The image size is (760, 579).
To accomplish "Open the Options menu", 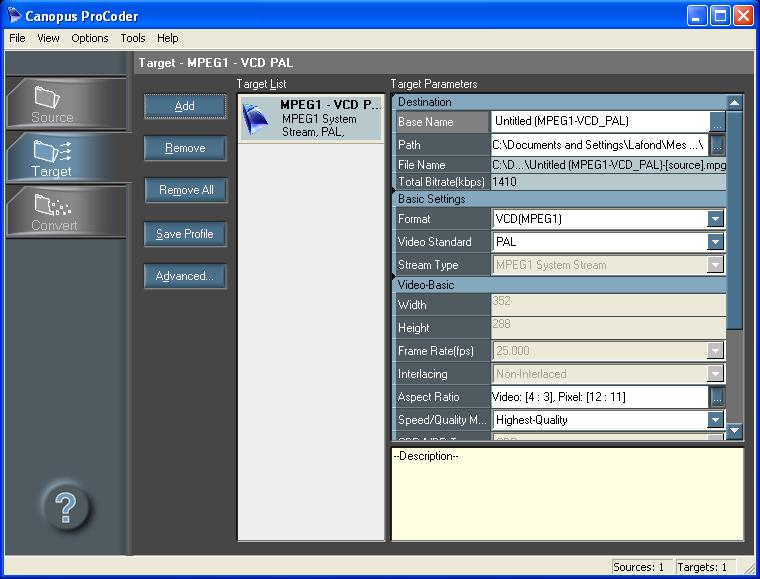I will click(90, 38).
